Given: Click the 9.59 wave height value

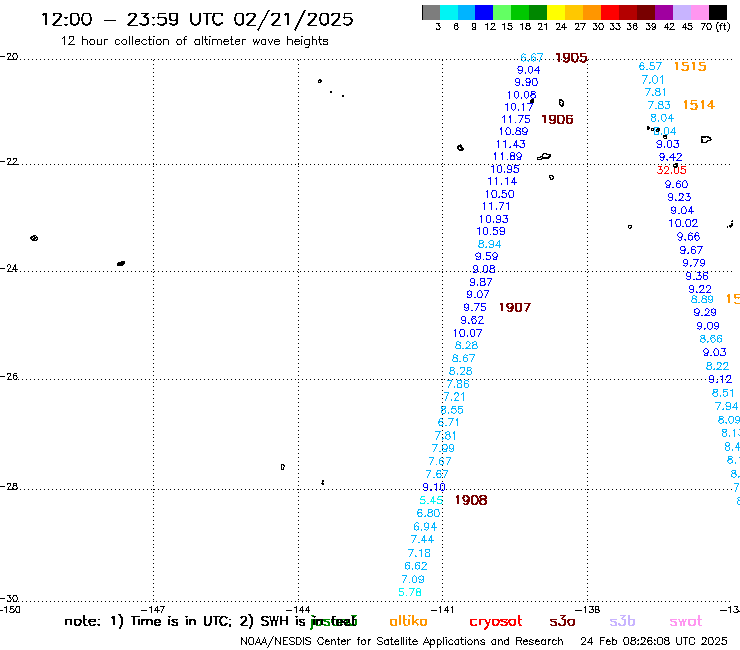Looking at the screenshot, I should (487, 256).
